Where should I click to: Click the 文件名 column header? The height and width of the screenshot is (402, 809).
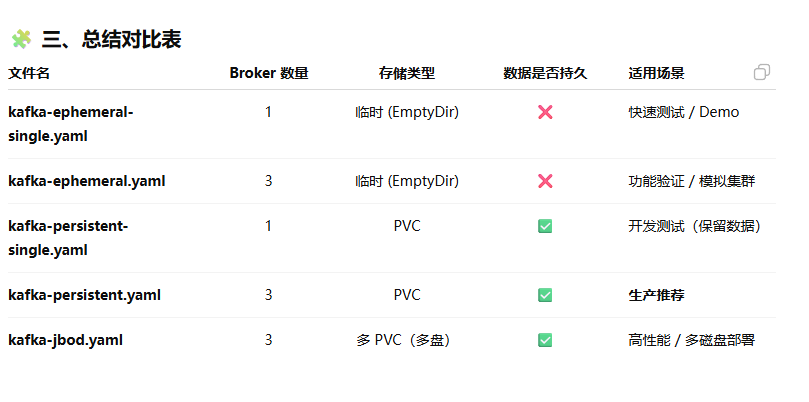[x=29, y=73]
